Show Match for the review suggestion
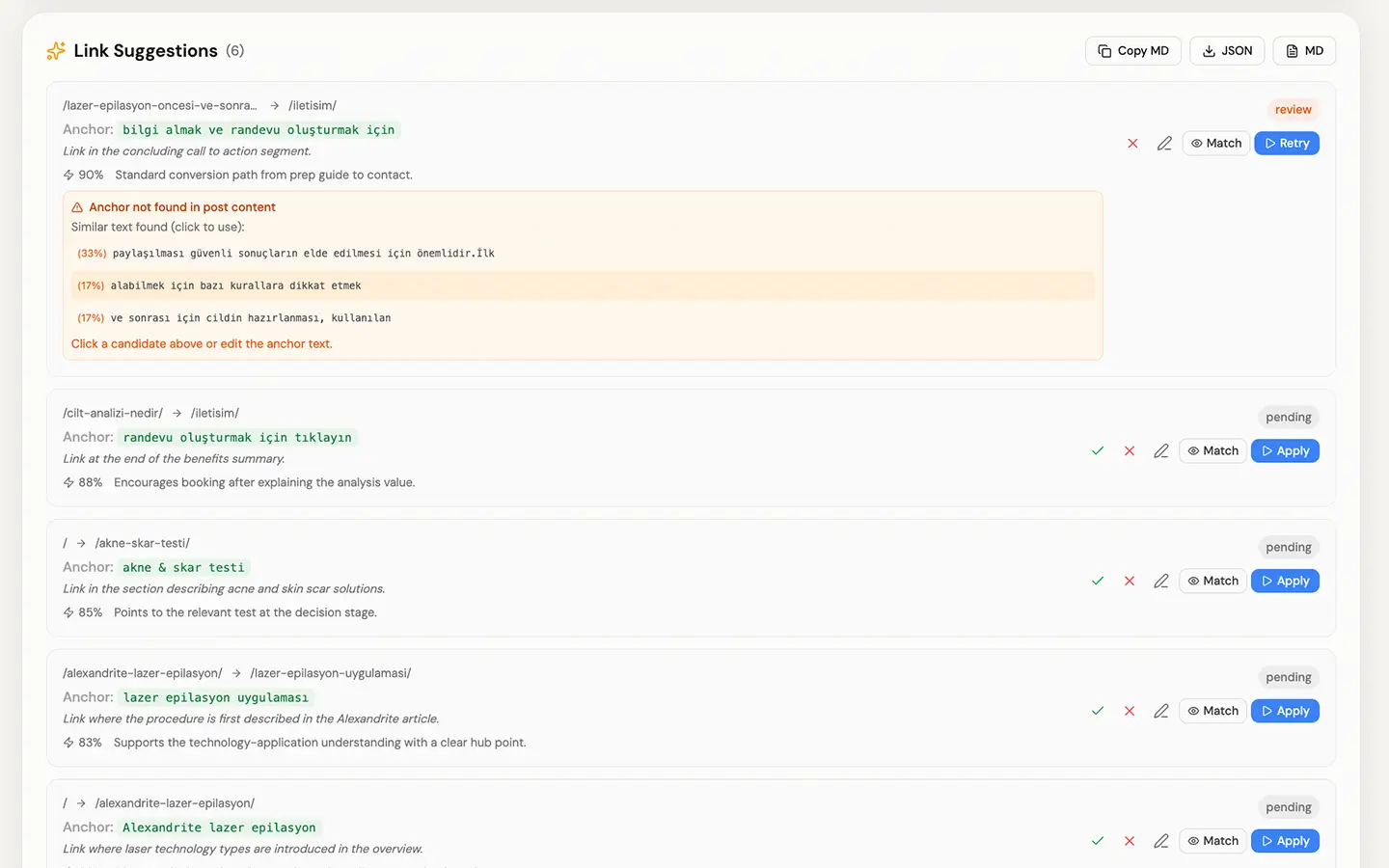 click(1215, 144)
